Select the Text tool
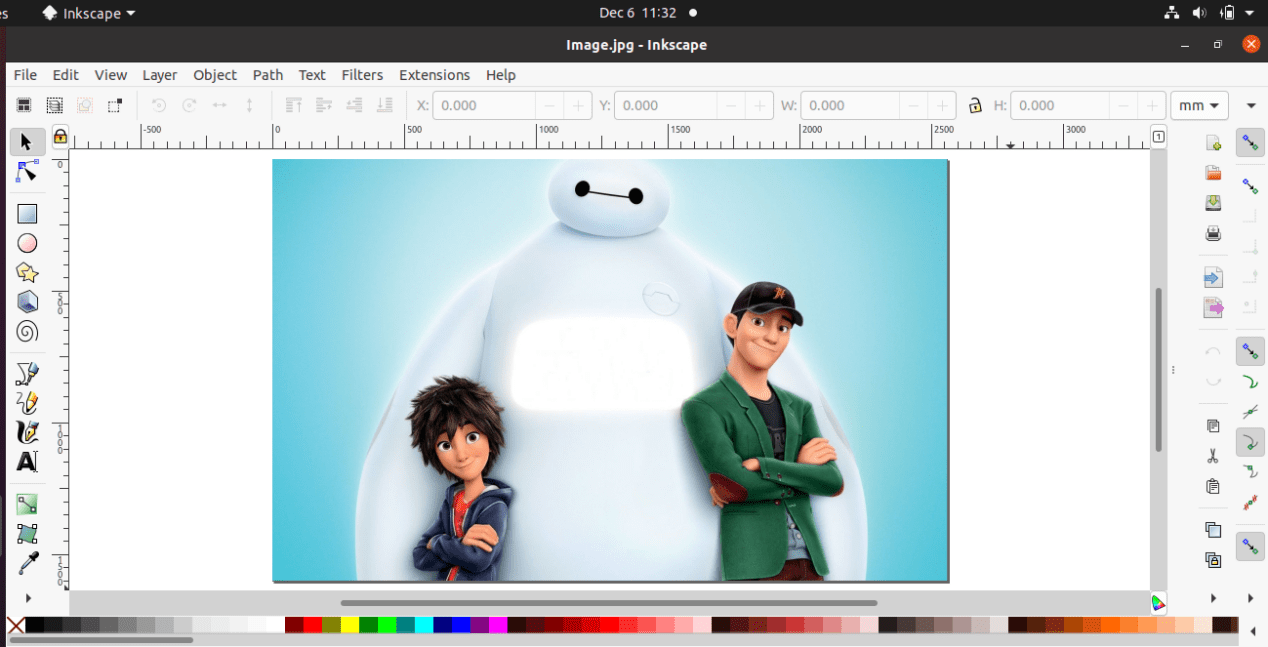Screen dimensions: 1268x647 (27, 462)
